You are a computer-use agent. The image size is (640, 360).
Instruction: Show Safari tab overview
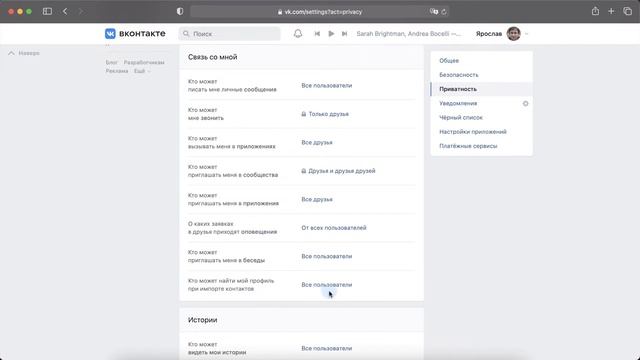627,11
